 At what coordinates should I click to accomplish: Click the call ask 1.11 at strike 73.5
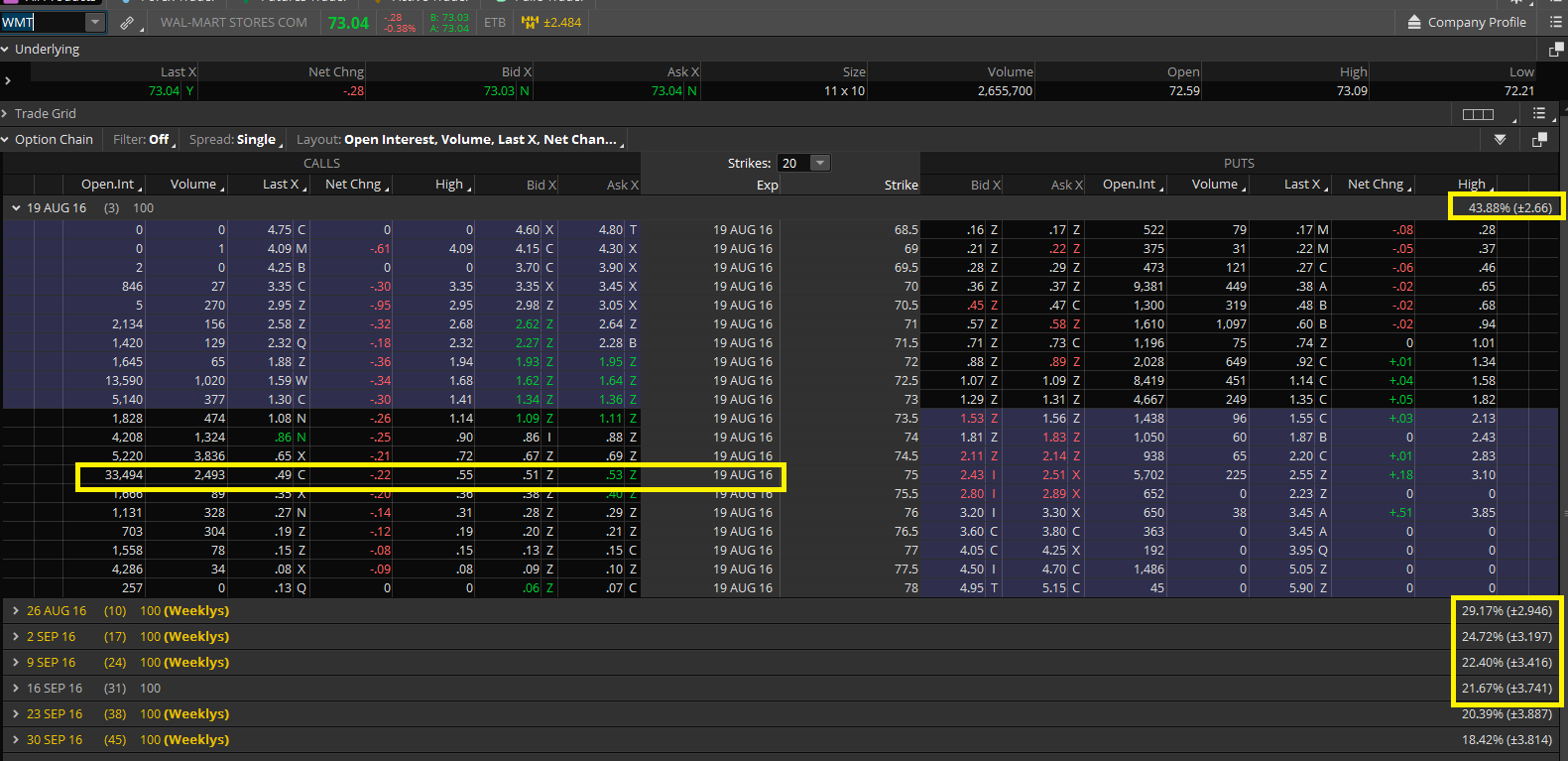pos(611,419)
